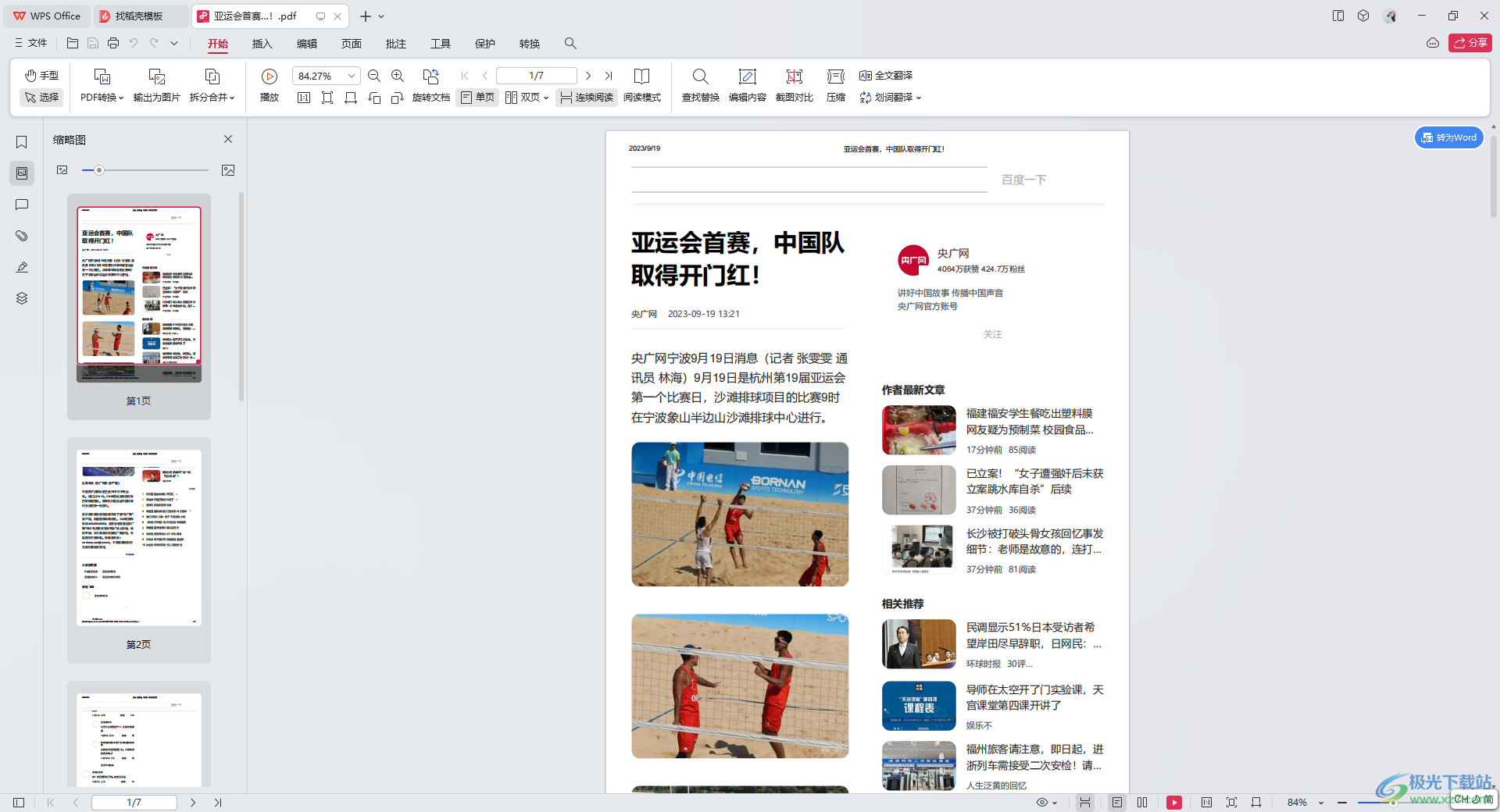The image size is (1500, 812).
Task: Open the thumbnails panel icon in sidebar
Action: [22, 173]
